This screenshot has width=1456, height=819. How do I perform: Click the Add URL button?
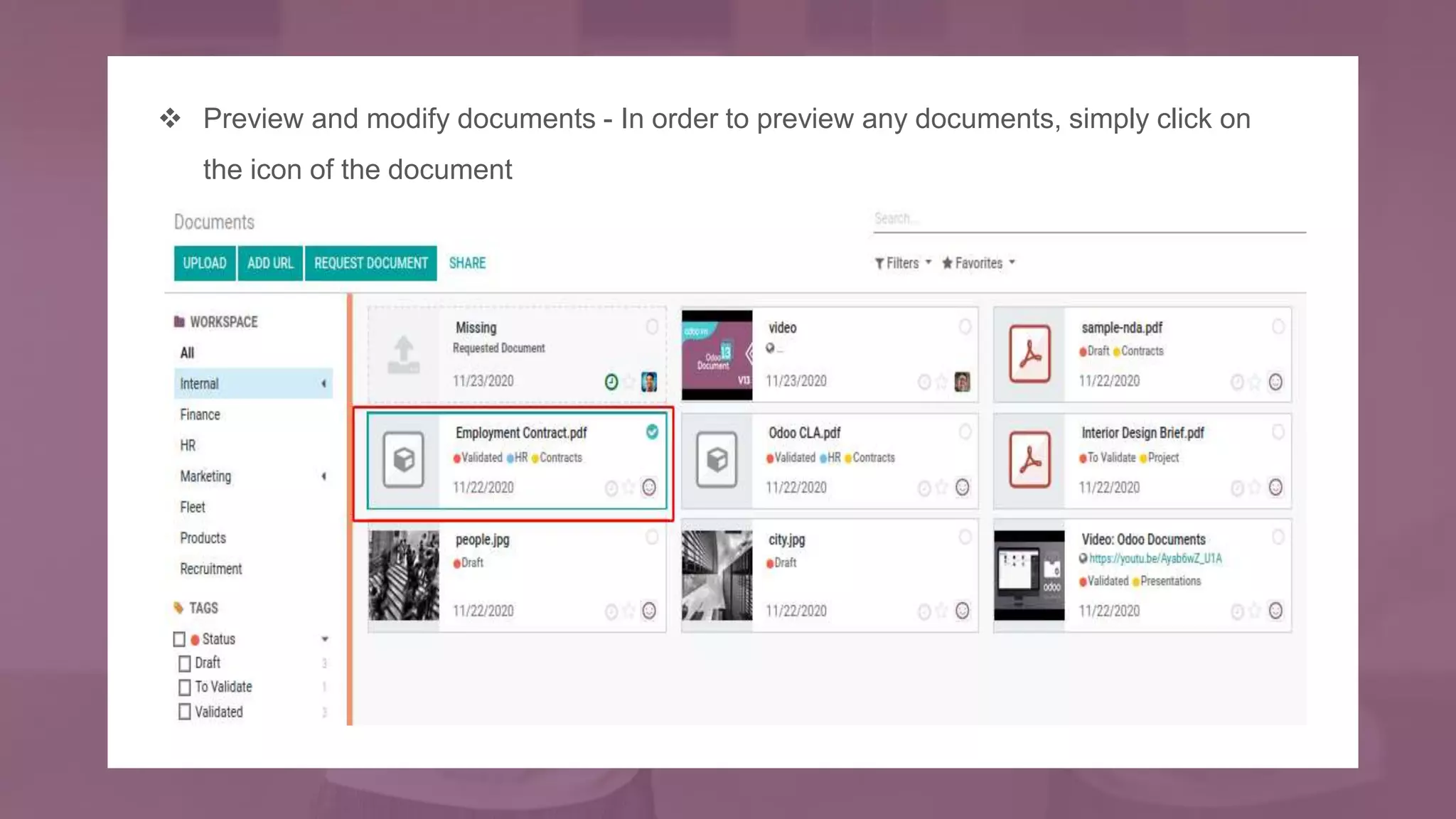270,263
